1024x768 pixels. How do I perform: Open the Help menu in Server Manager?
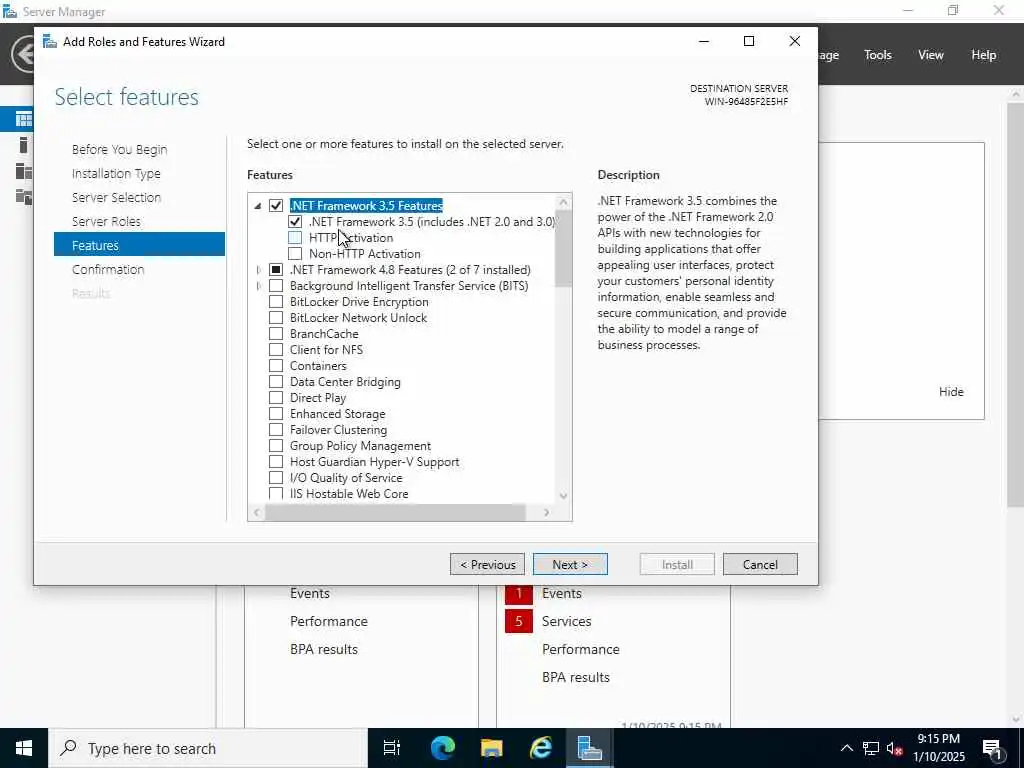tap(984, 55)
